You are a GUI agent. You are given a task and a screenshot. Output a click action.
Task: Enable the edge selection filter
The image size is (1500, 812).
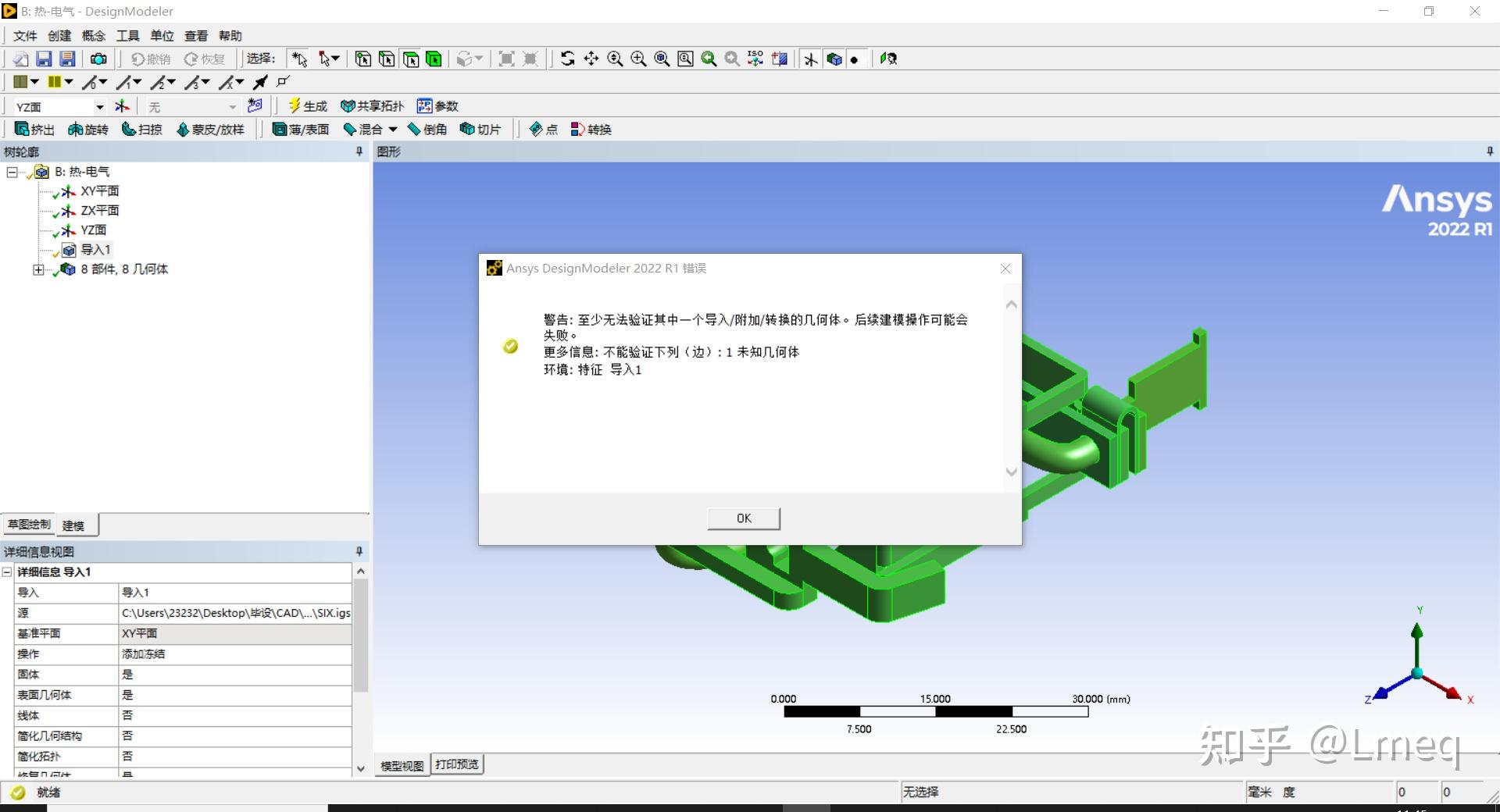click(x=387, y=59)
